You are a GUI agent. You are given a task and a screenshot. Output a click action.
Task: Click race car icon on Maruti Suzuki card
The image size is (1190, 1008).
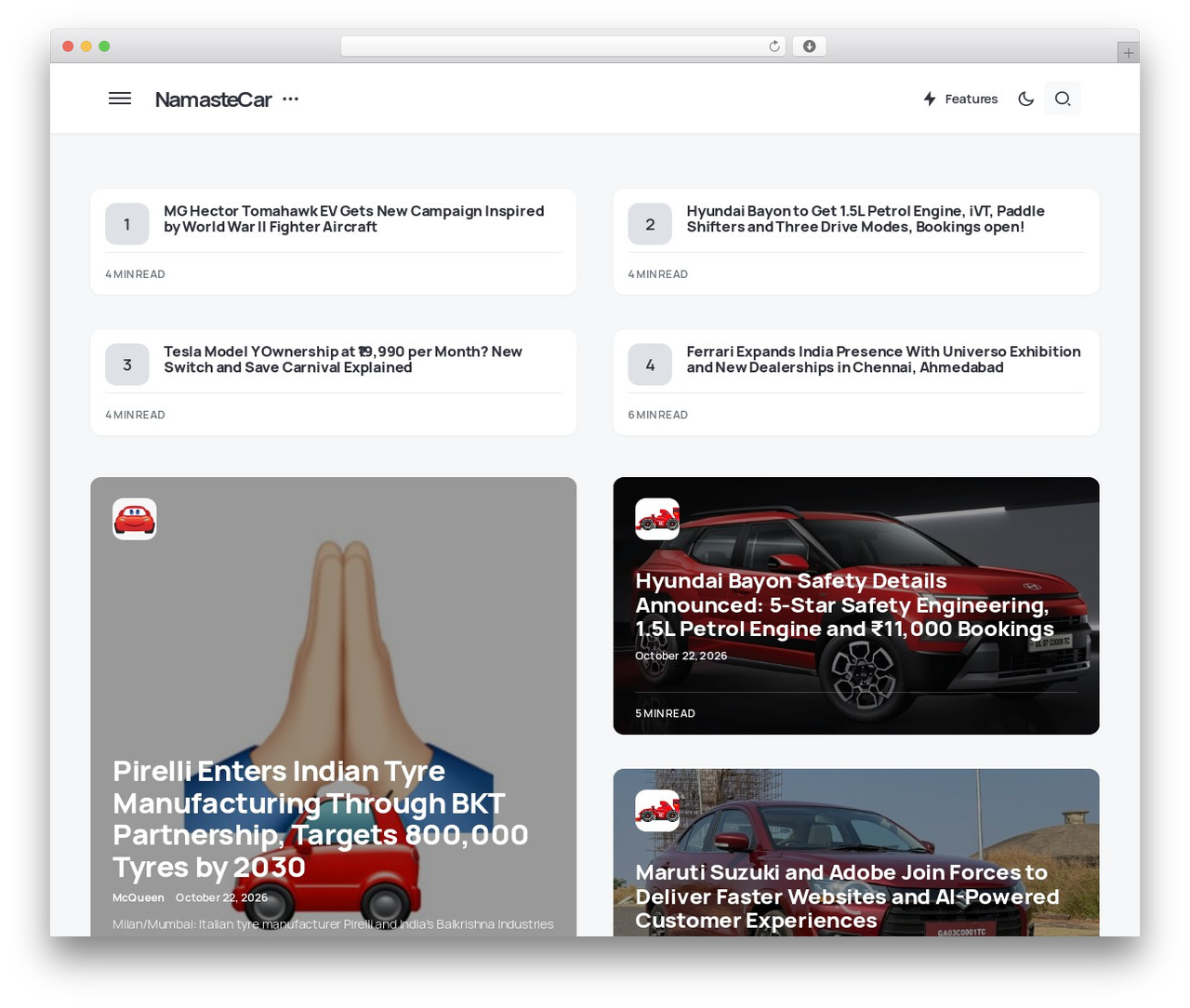point(657,811)
